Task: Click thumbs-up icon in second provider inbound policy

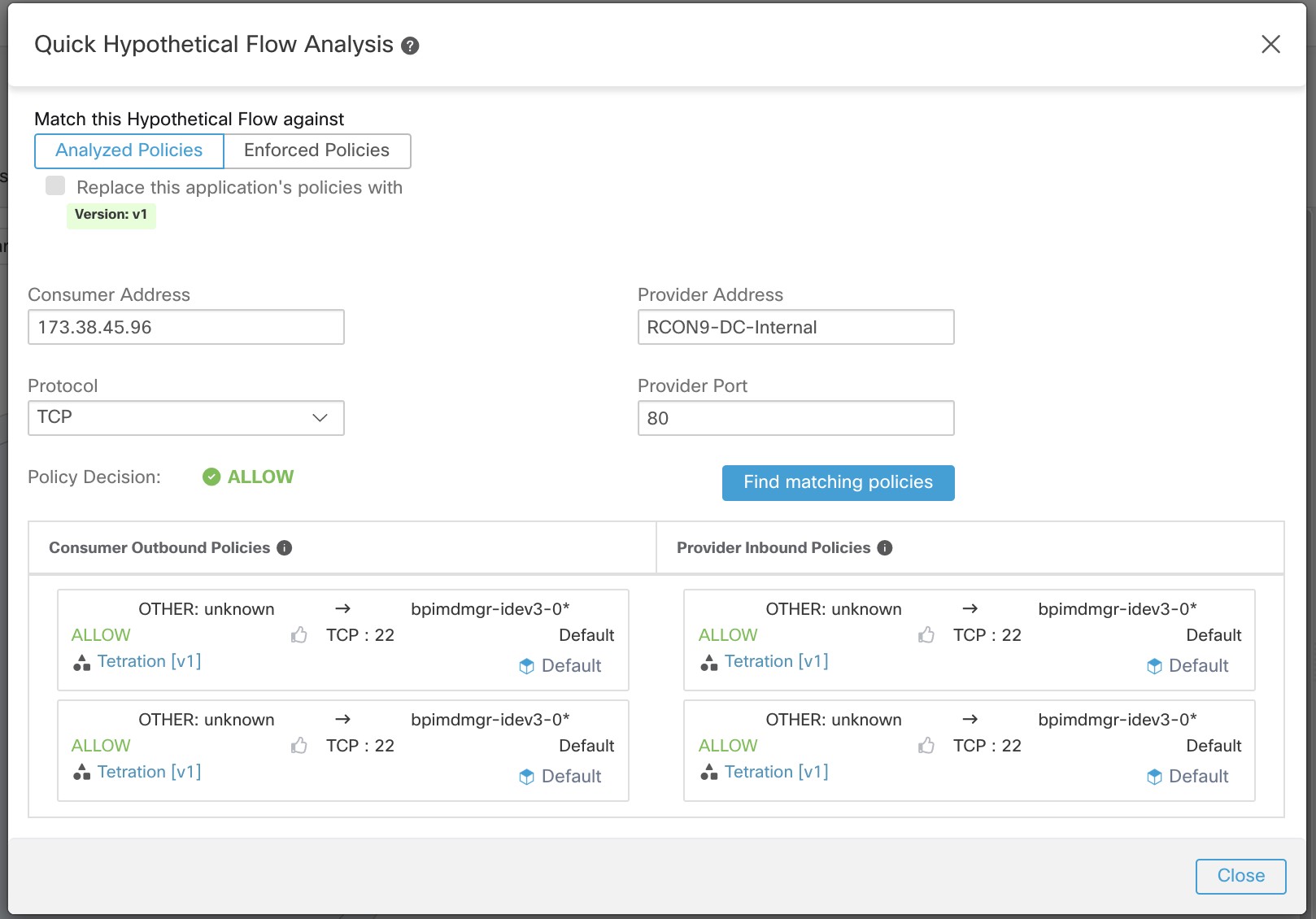Action: point(926,745)
